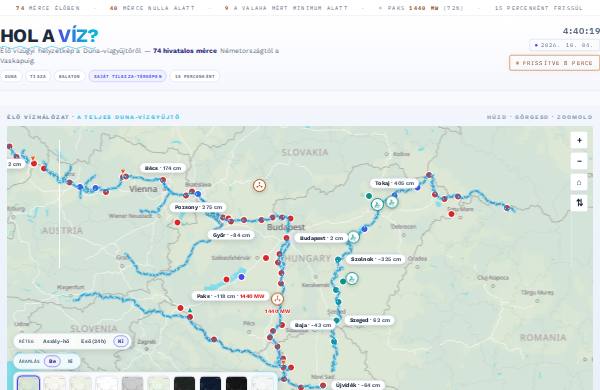Select the Tisza filter chip
Image resolution: width=600 pixels, height=390 pixels.
pyautogui.click(x=38, y=76)
